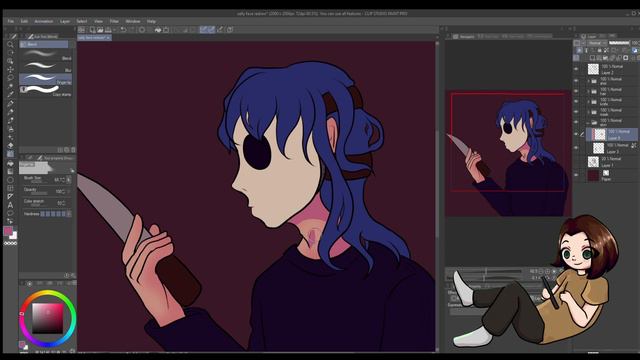Select the Gradient tool
Image resolution: width=640 pixels, height=360 pixels.
coord(10,171)
